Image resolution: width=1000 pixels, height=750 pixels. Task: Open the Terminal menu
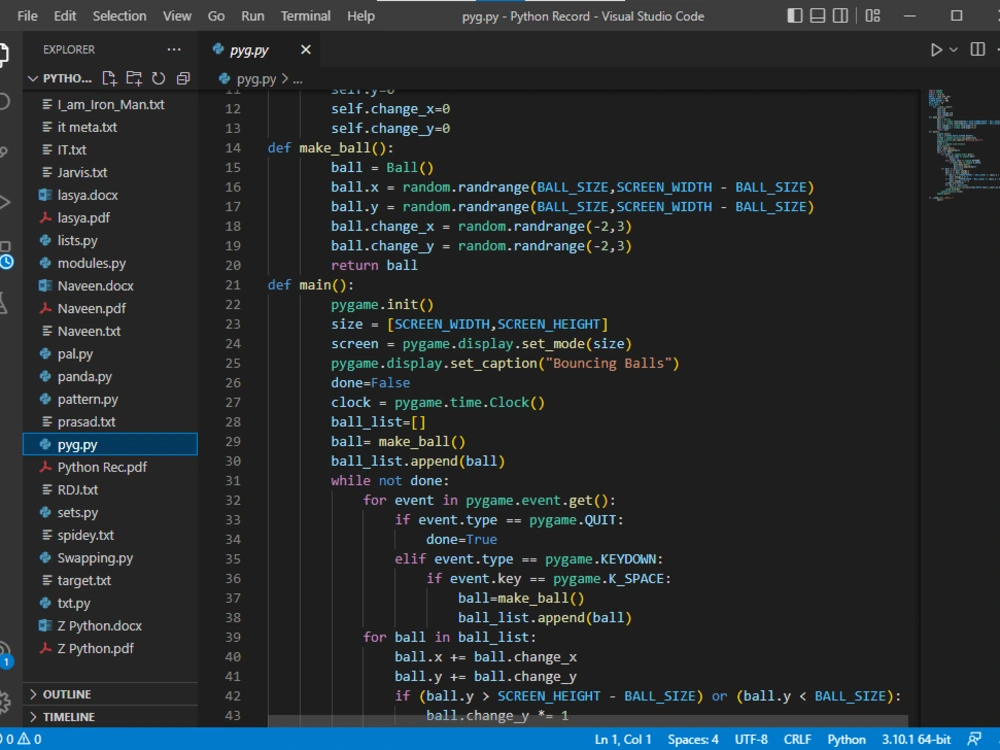[305, 16]
